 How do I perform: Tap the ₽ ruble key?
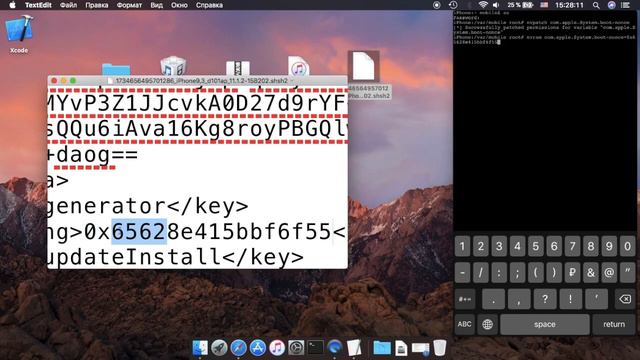coord(572,273)
